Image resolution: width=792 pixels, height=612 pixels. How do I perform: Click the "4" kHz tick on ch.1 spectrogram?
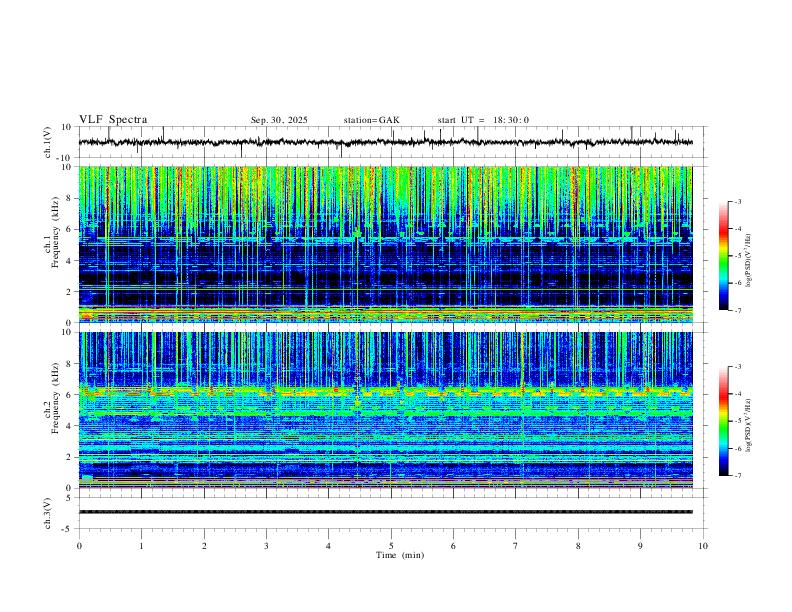(70, 261)
